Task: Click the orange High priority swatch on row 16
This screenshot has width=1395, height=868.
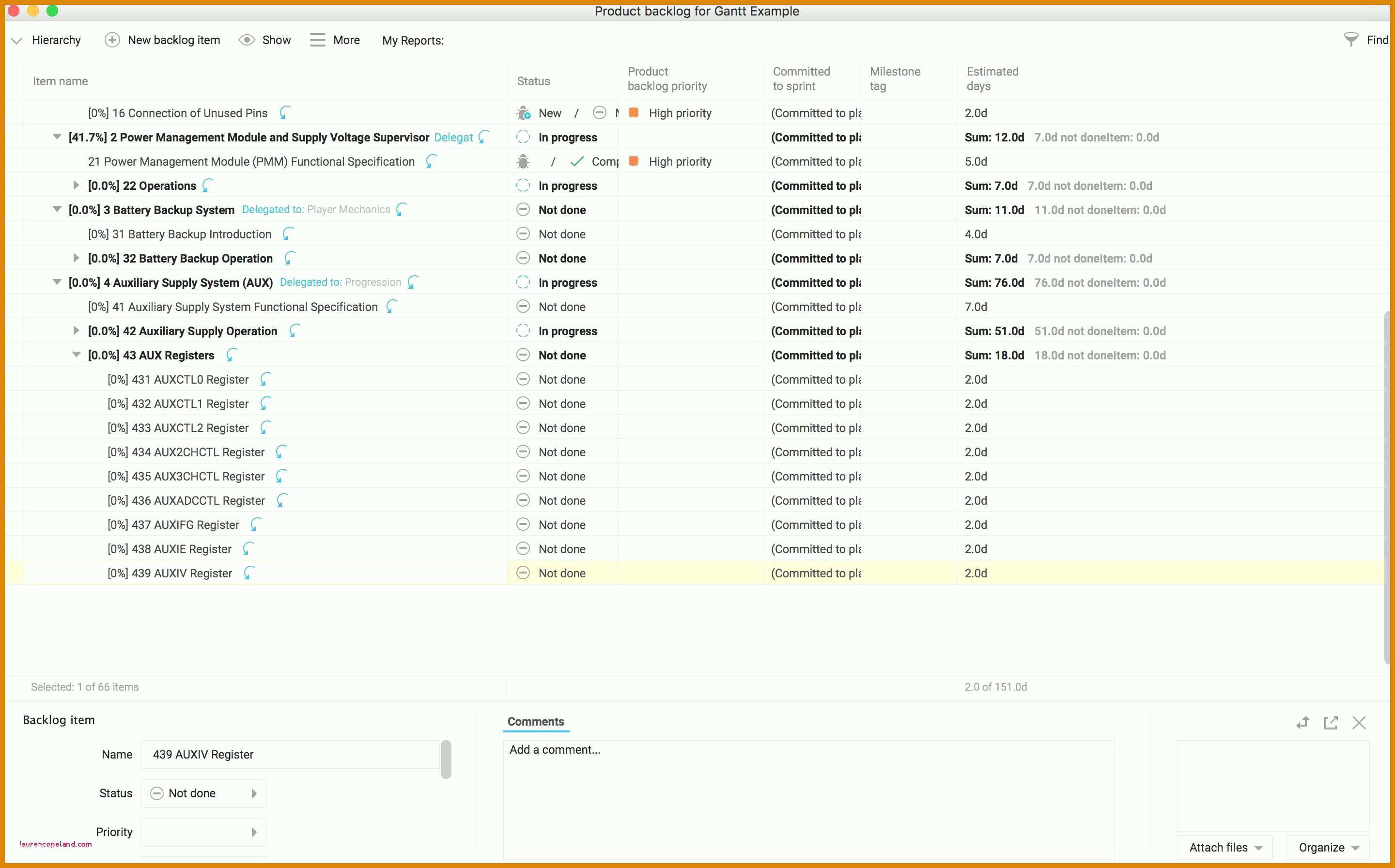Action: (634, 112)
